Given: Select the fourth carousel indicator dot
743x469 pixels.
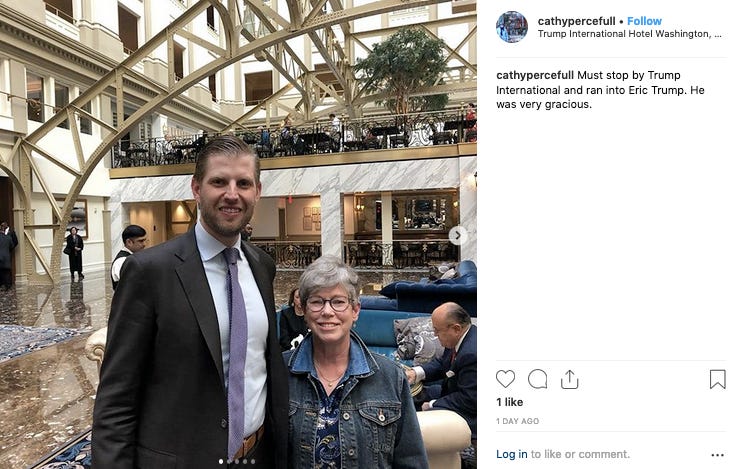Looking at the screenshot, I should pyautogui.click(x=245, y=461).
